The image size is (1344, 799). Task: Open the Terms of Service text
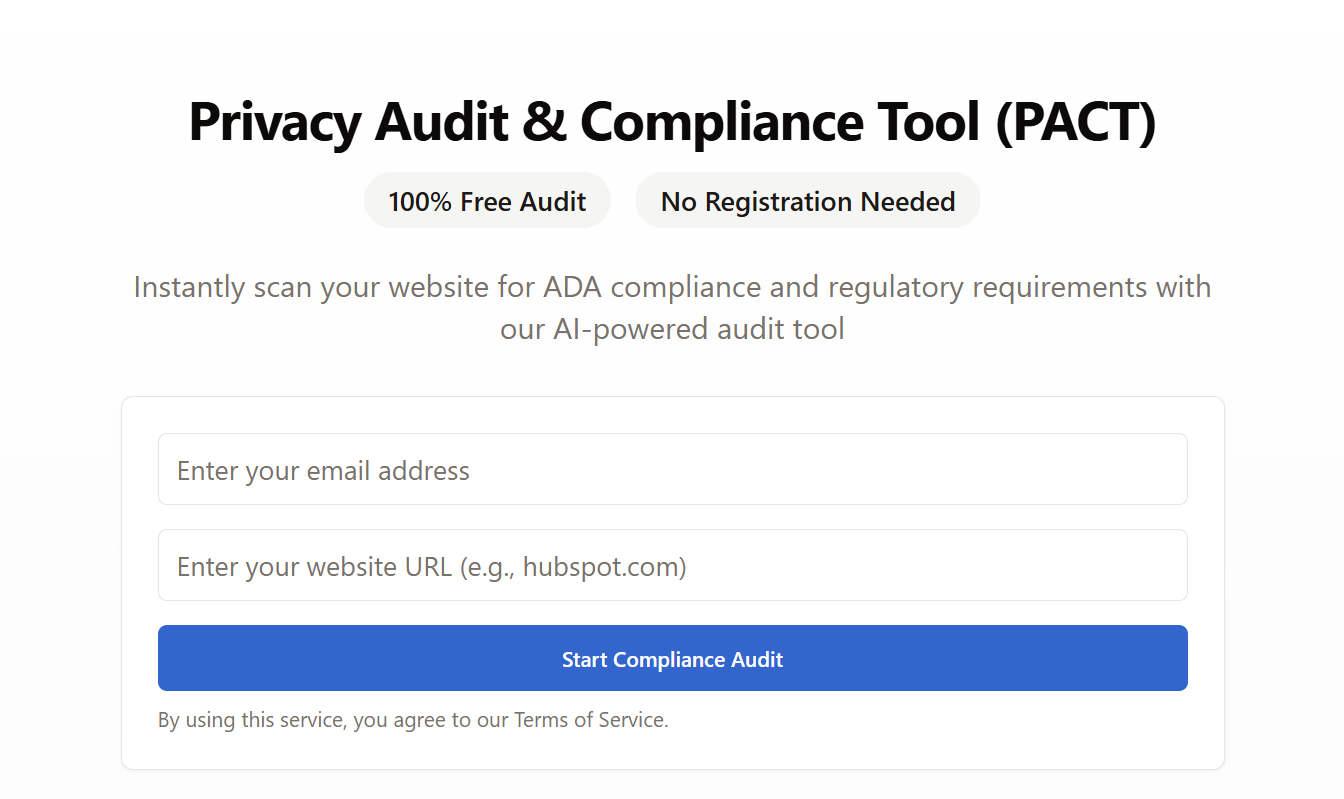[589, 720]
